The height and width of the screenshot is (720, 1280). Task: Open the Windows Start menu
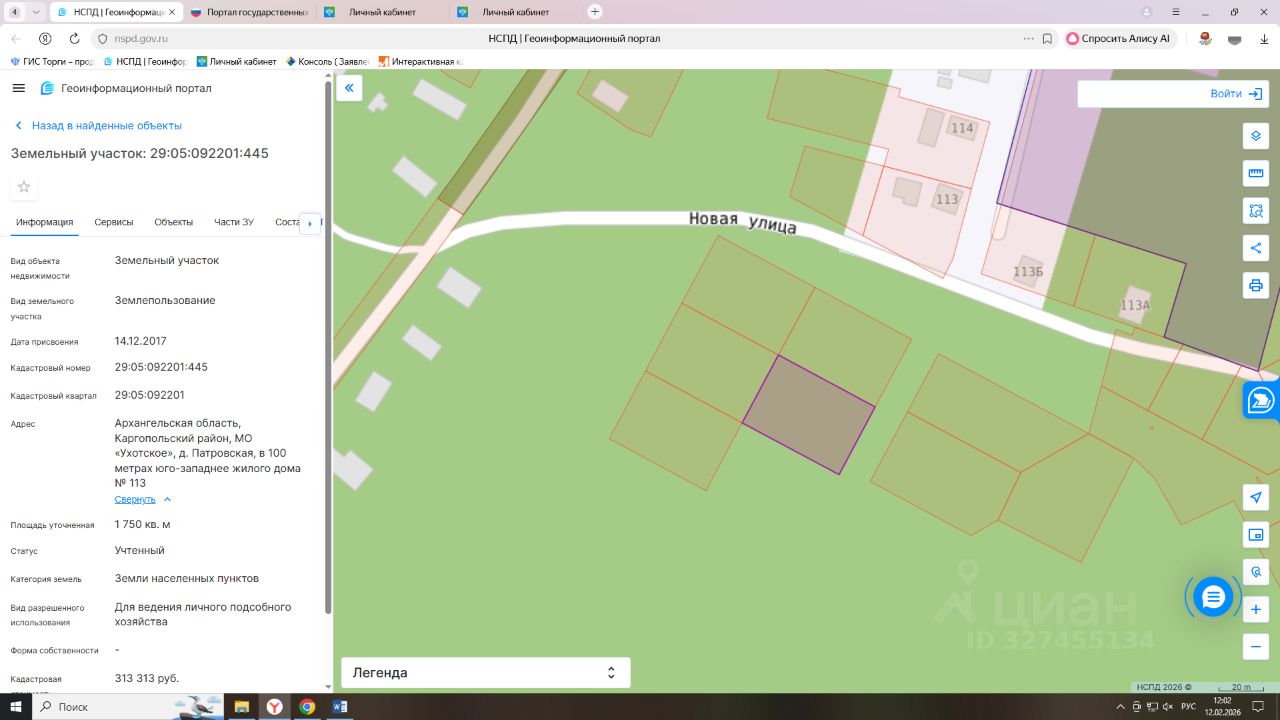16,706
